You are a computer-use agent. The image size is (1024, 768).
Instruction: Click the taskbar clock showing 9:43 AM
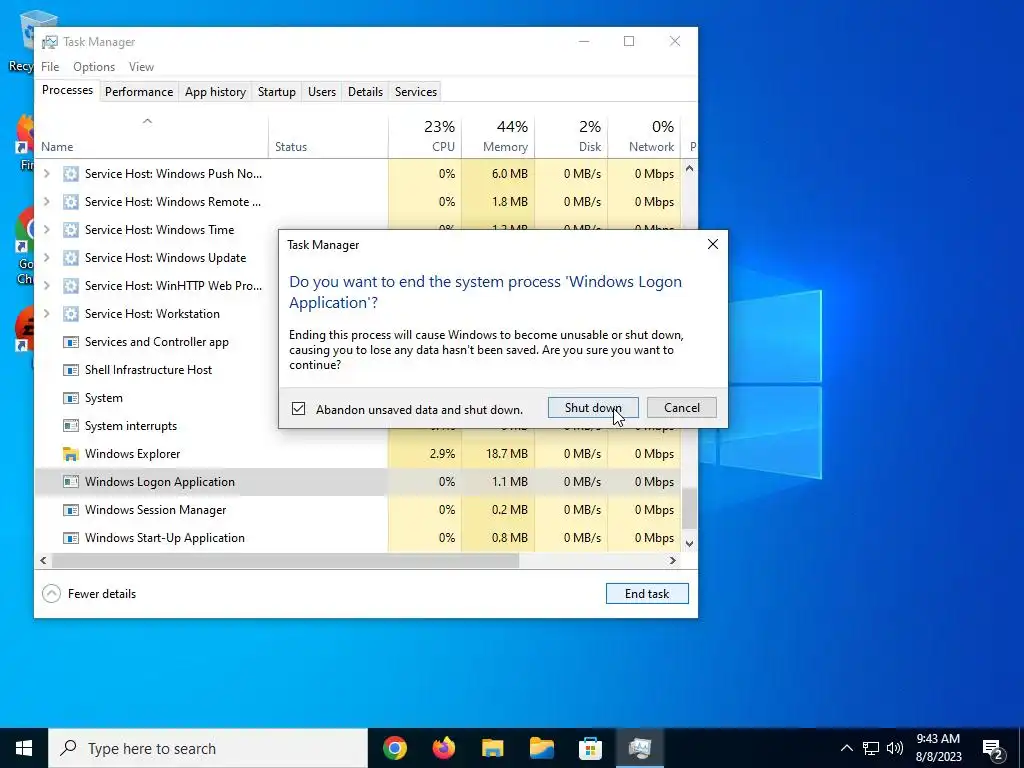coord(938,748)
